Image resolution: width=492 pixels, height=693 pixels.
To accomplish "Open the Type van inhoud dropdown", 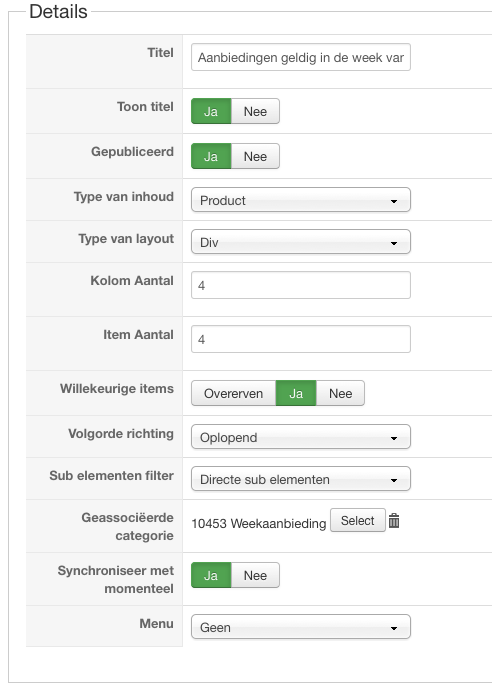I will tap(301, 200).
